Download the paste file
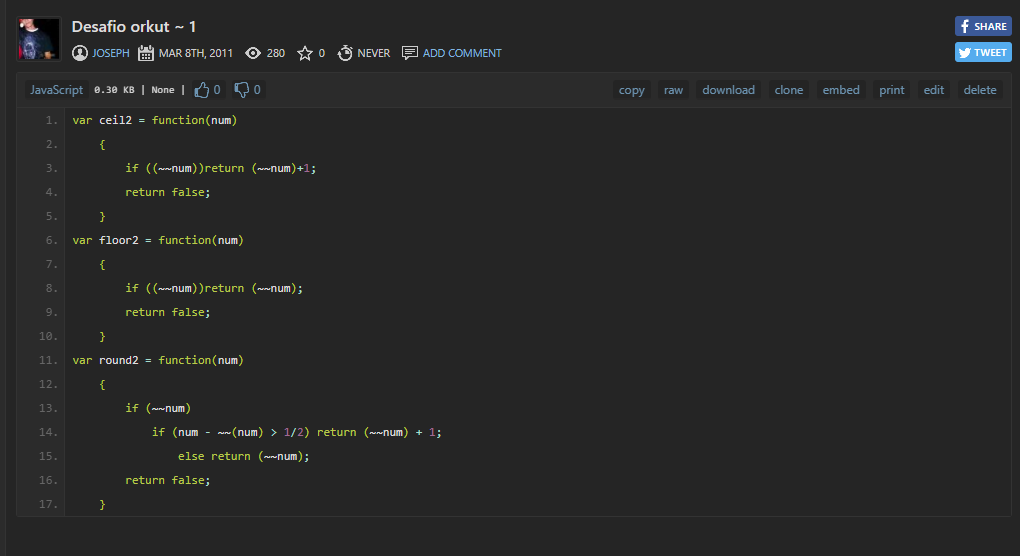The width and height of the screenshot is (1020, 556). 729,90
